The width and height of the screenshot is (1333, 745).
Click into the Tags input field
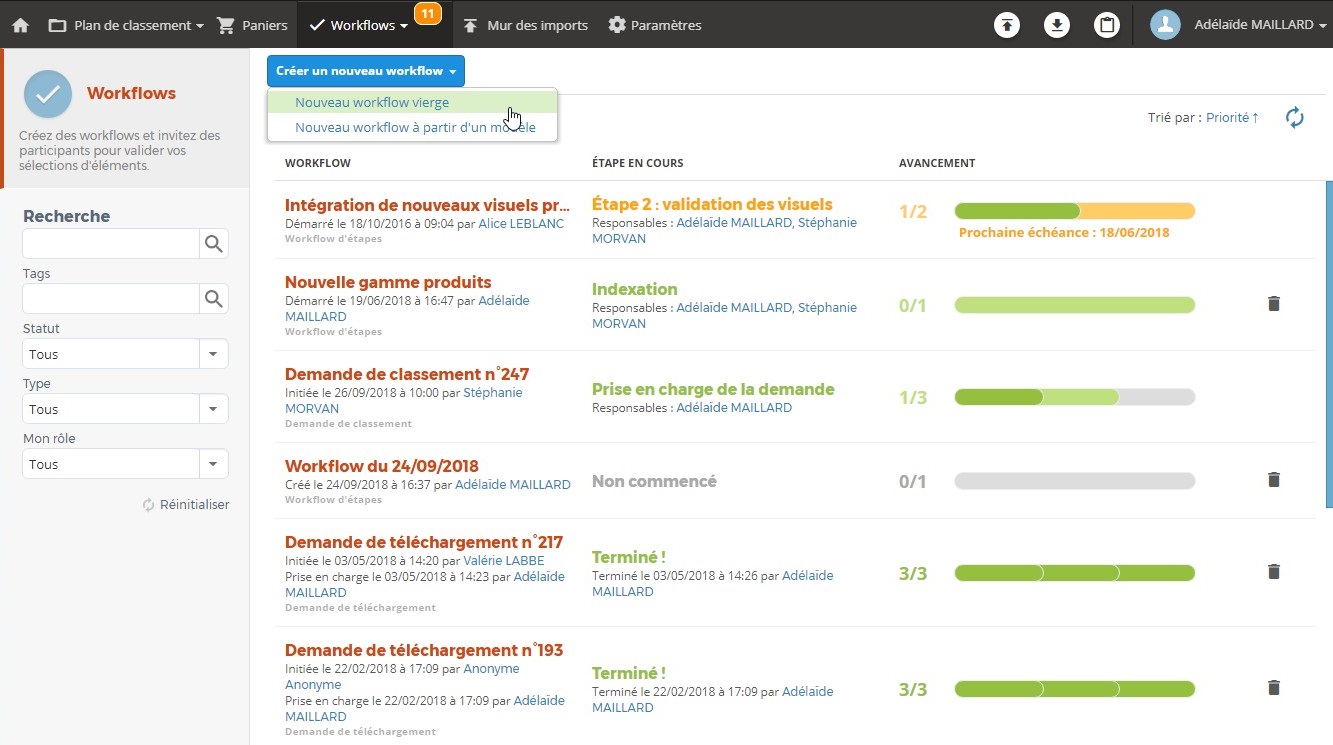pos(111,298)
